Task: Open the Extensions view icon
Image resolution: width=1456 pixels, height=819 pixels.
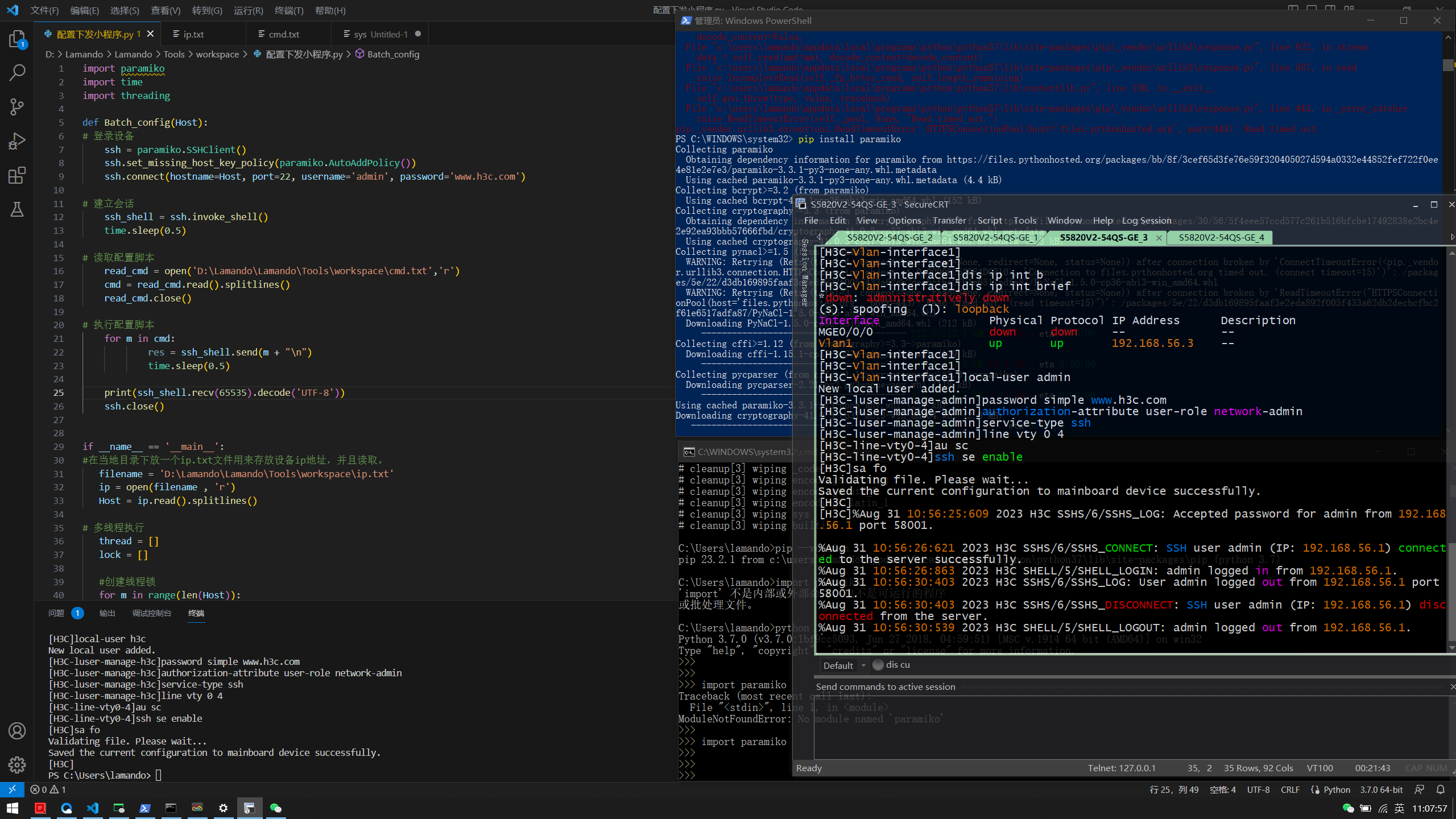Action: (x=17, y=175)
